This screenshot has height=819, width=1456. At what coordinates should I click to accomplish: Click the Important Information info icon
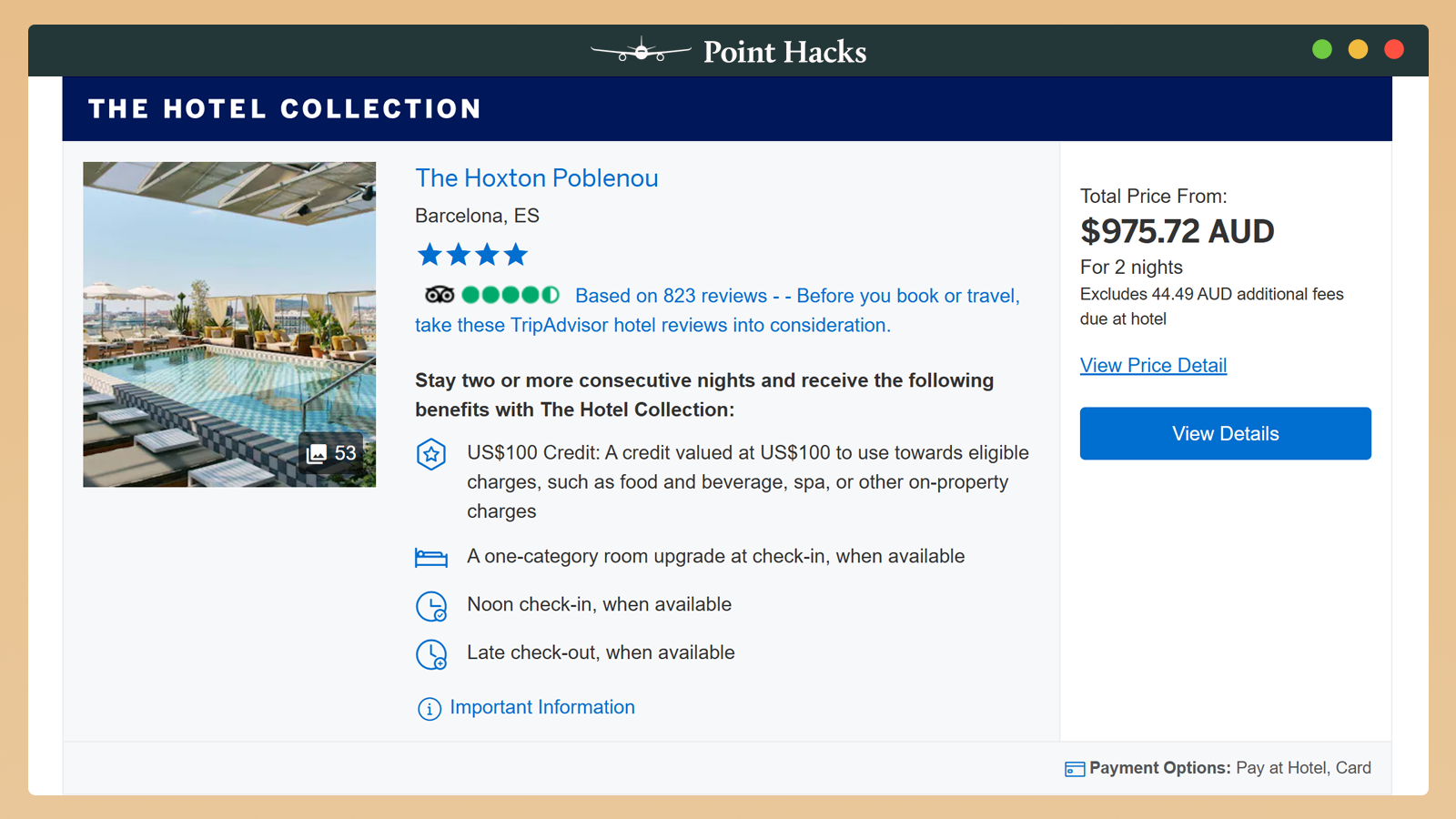(429, 709)
